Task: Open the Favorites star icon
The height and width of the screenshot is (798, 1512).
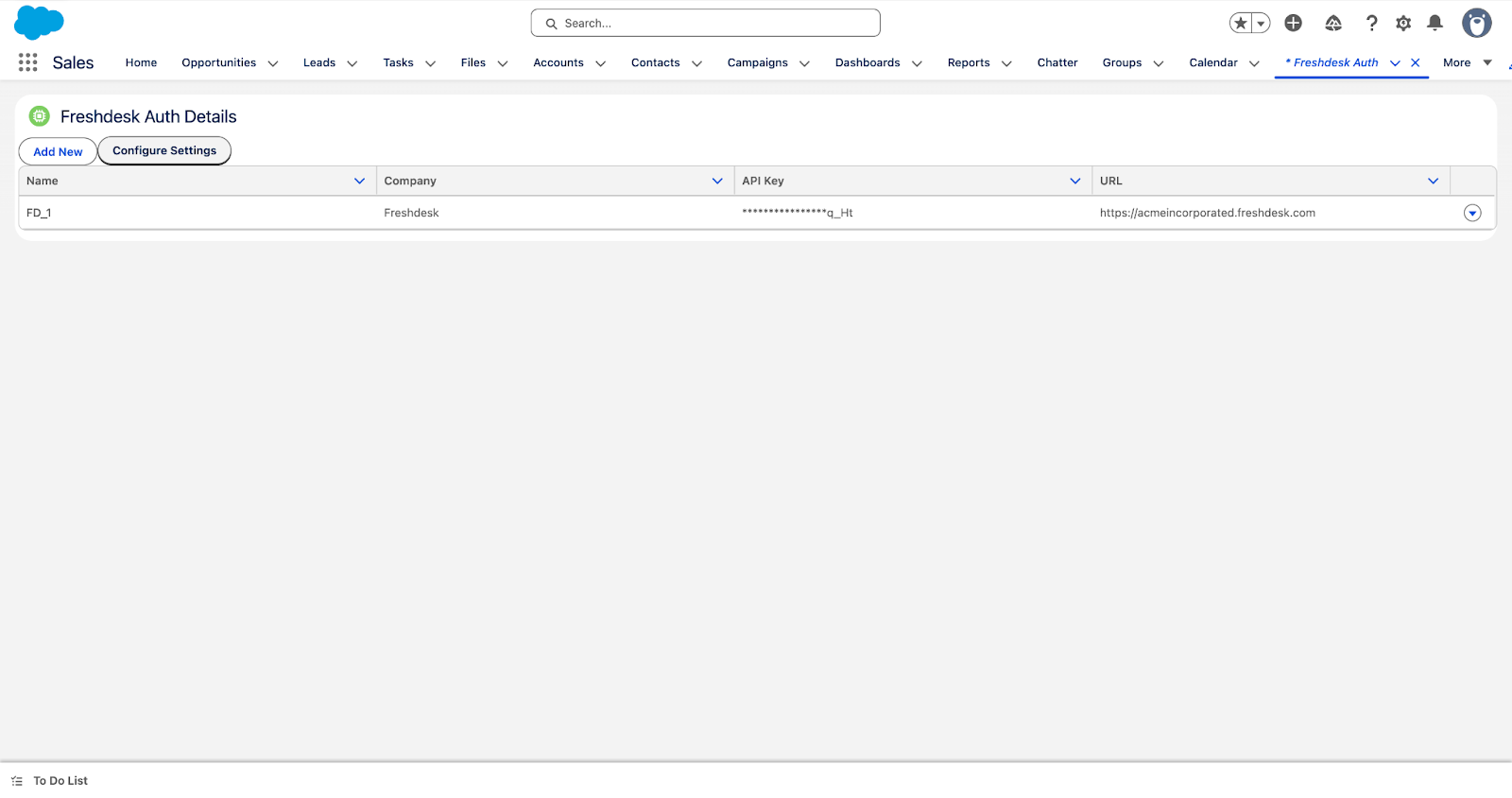Action: 1241,23
